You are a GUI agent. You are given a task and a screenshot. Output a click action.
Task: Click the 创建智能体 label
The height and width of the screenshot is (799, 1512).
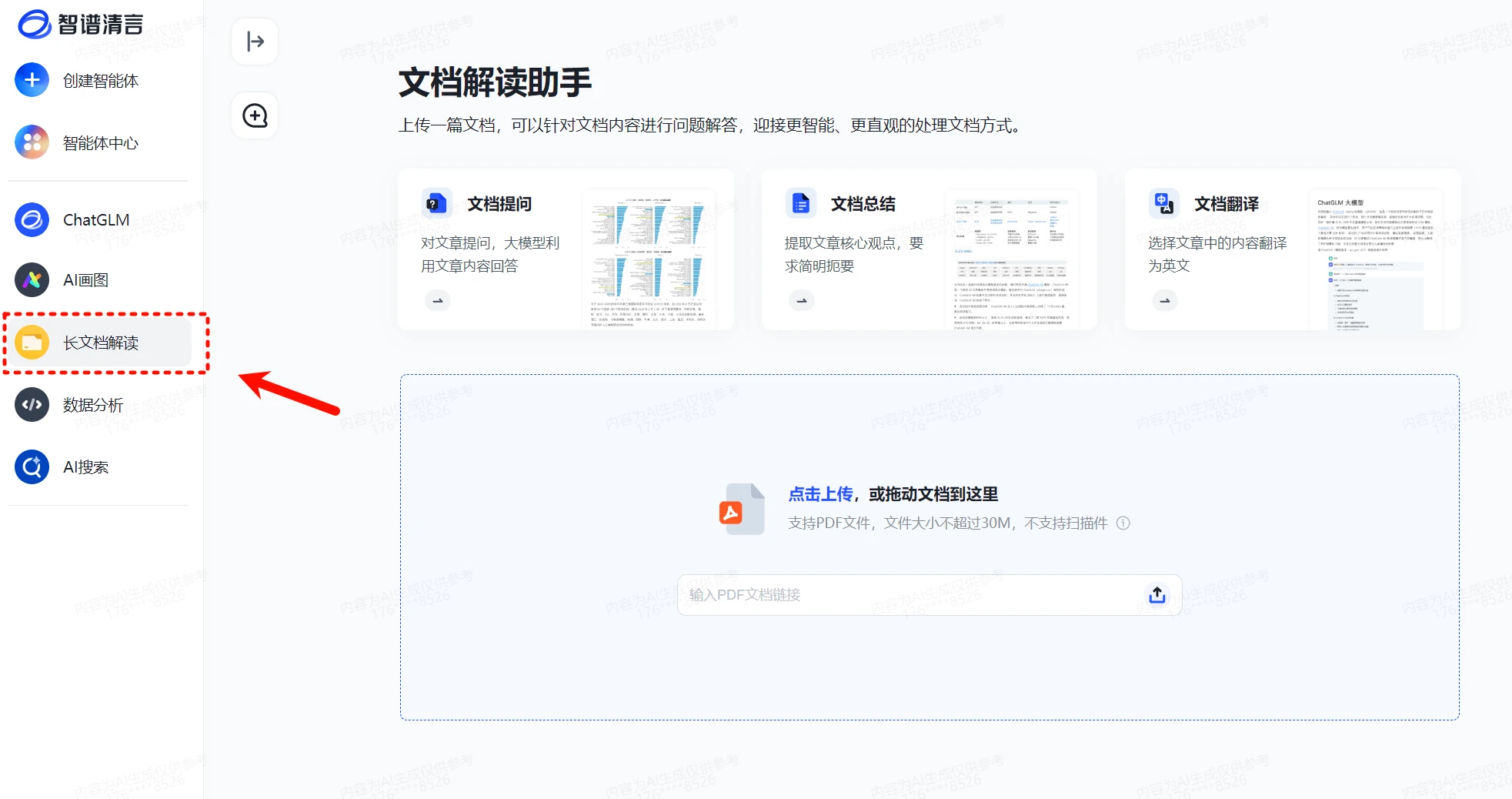point(101,81)
